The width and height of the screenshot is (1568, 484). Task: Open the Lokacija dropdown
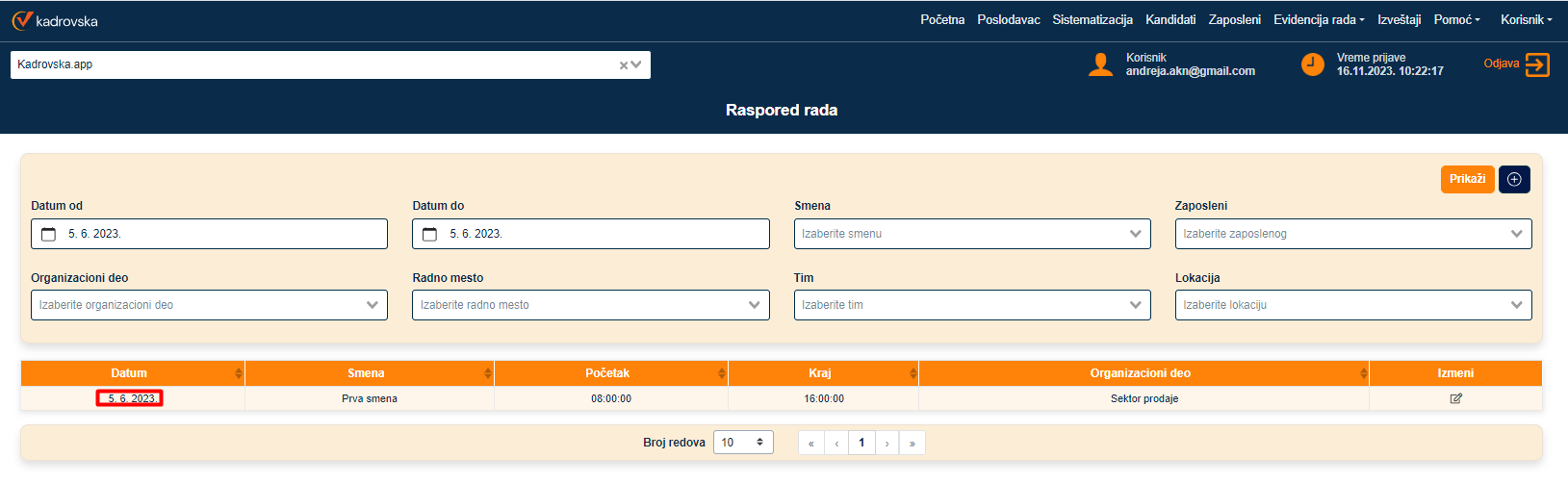coord(1352,305)
